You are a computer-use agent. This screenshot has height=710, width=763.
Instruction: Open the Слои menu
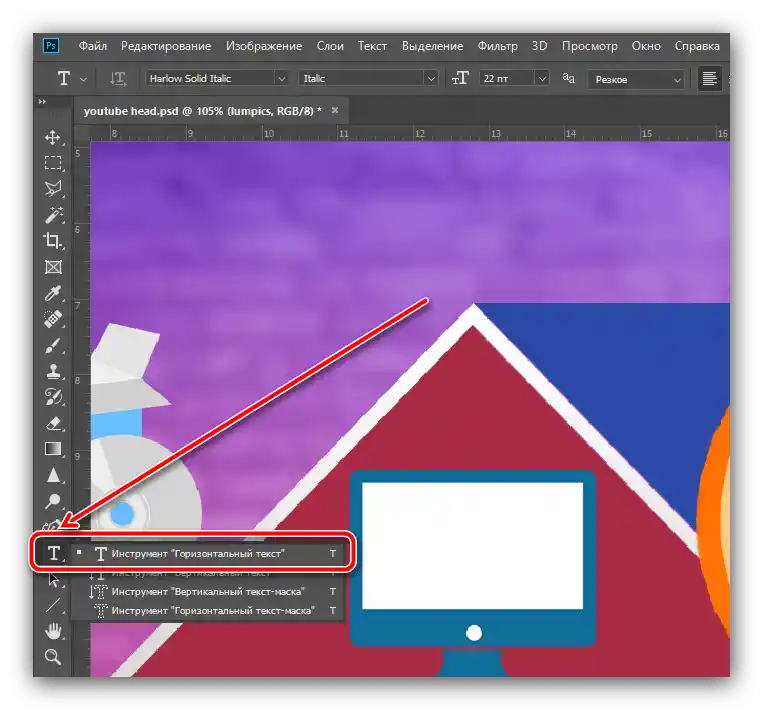(x=330, y=46)
